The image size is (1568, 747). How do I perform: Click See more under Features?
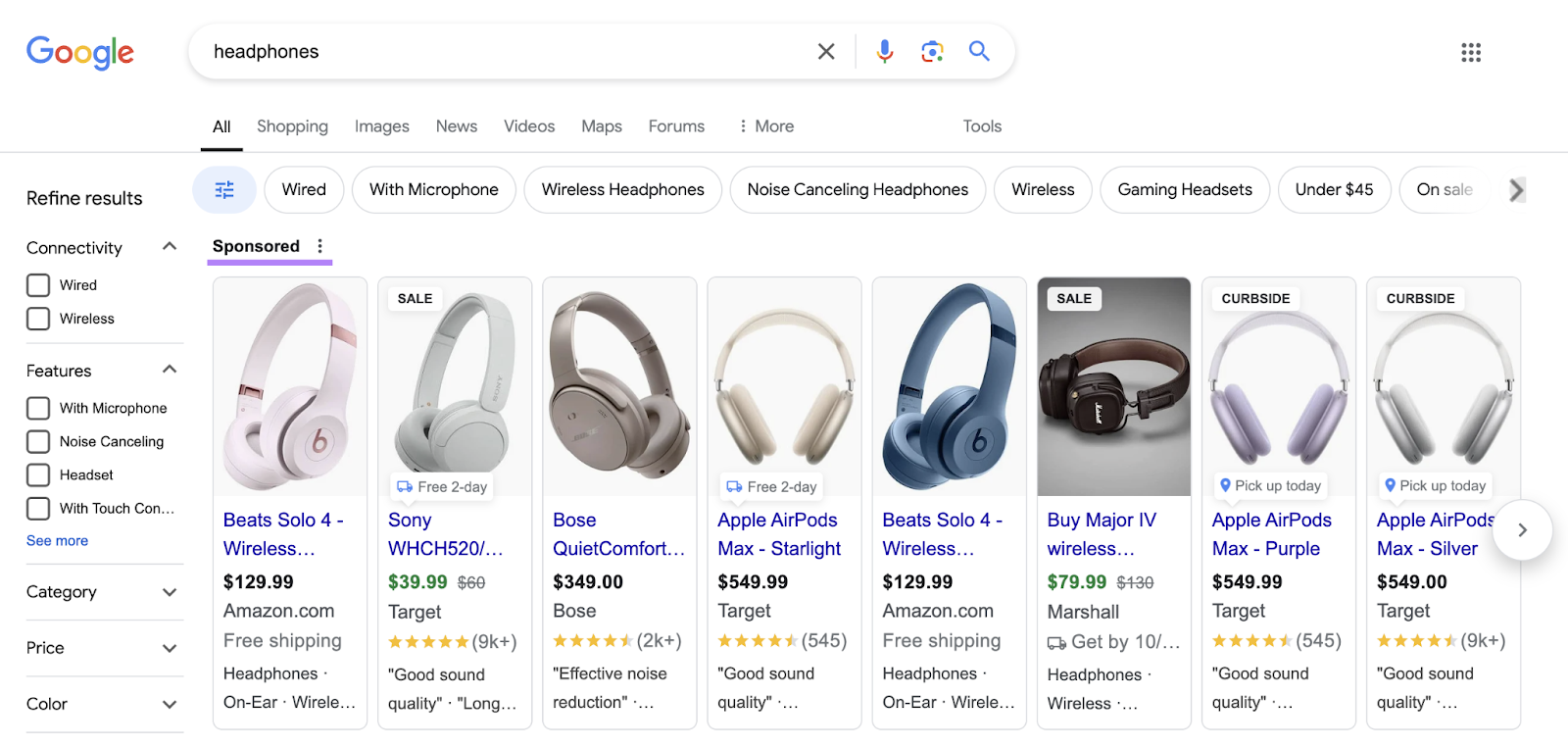[57, 540]
